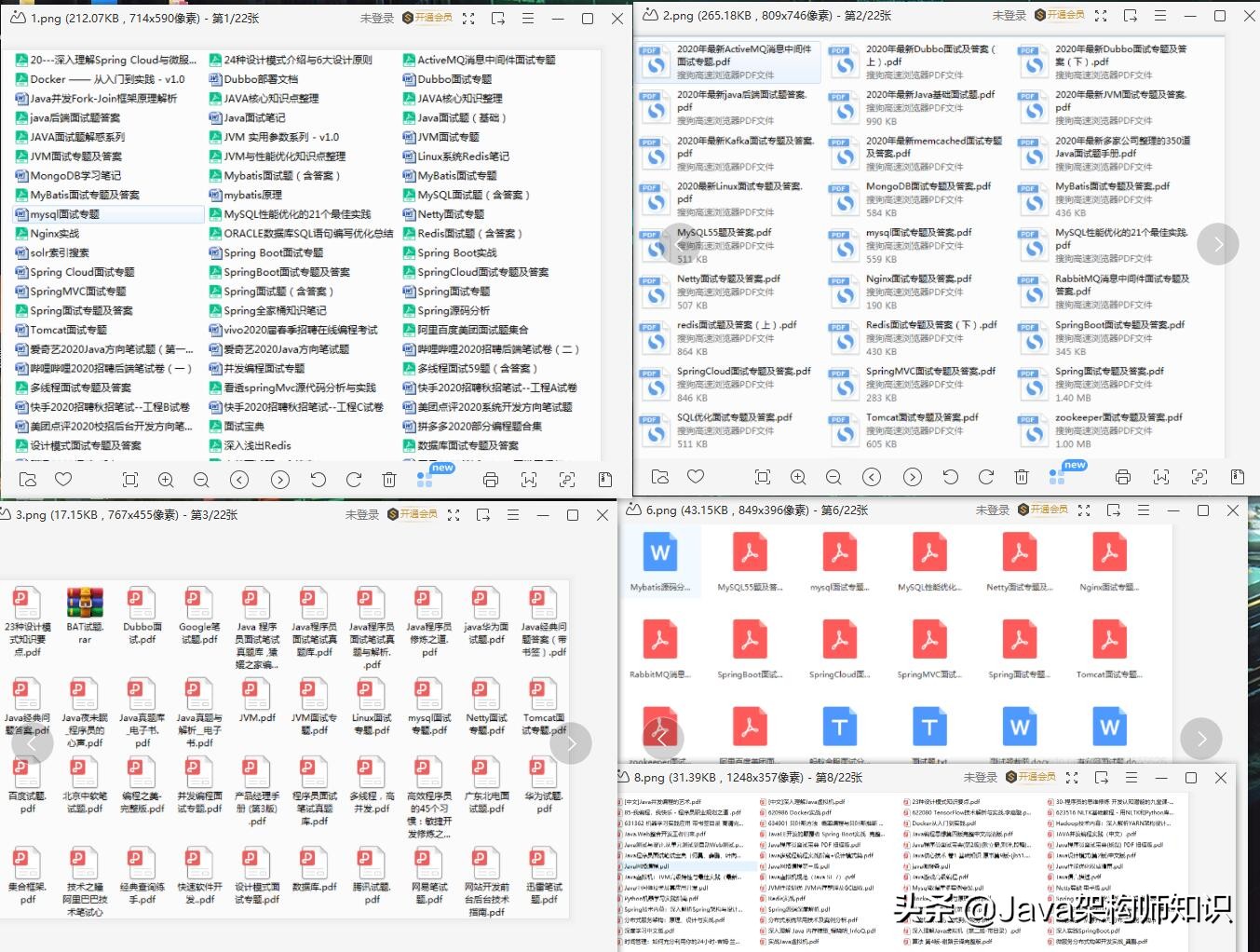Click 开通会员 in 6.png title bar
1260x952 pixels.
1043,510
